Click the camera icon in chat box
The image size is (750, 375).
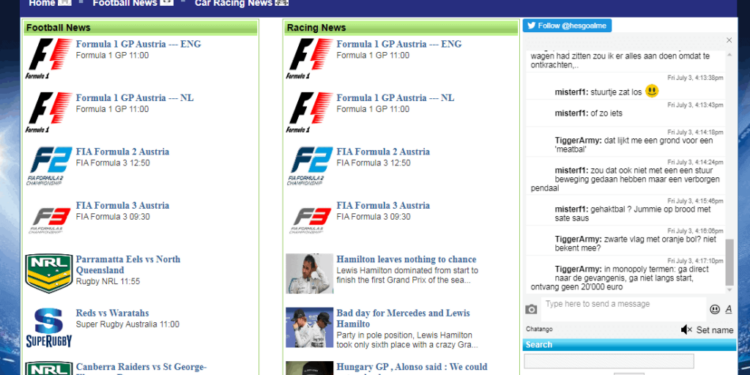pos(531,309)
